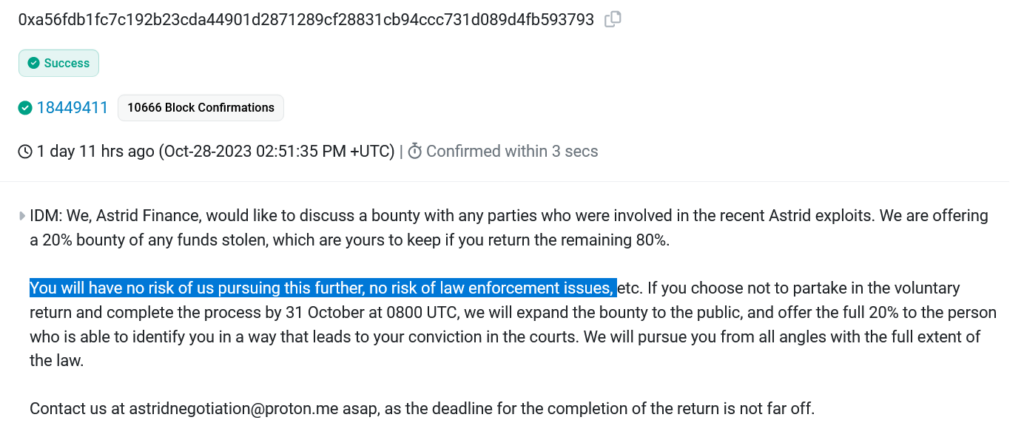The width and height of the screenshot is (1024, 440).
Task: Click the Success status label text
Action: click(x=67, y=63)
